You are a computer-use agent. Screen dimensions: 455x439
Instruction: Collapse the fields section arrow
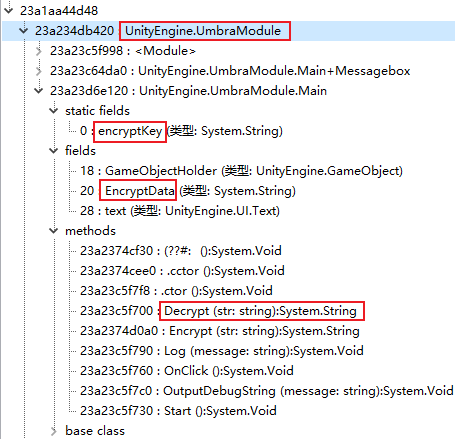tap(54, 150)
